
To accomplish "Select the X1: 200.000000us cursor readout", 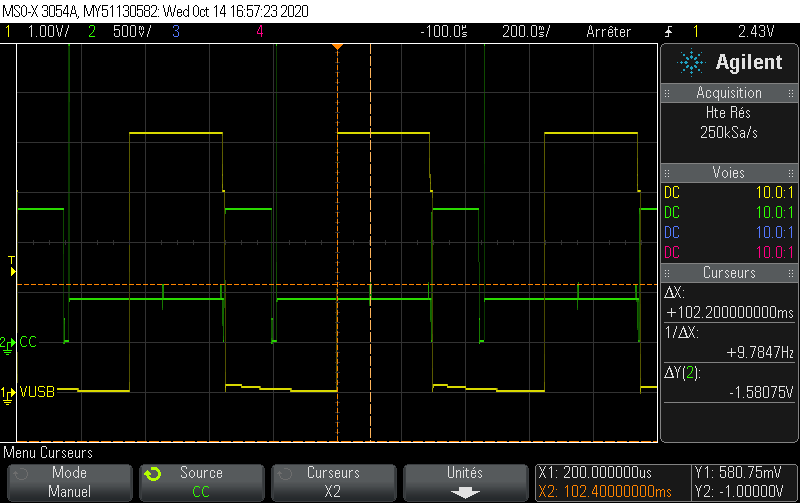I will click(595, 472).
